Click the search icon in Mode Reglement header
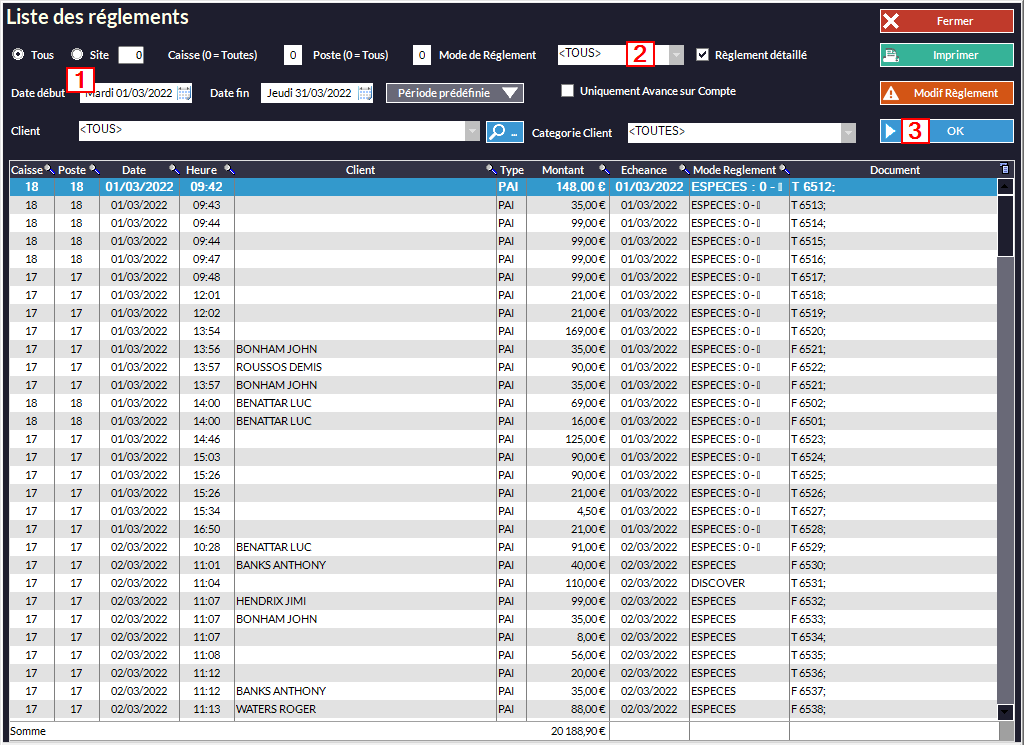The width and height of the screenshot is (1024, 745). 784,170
